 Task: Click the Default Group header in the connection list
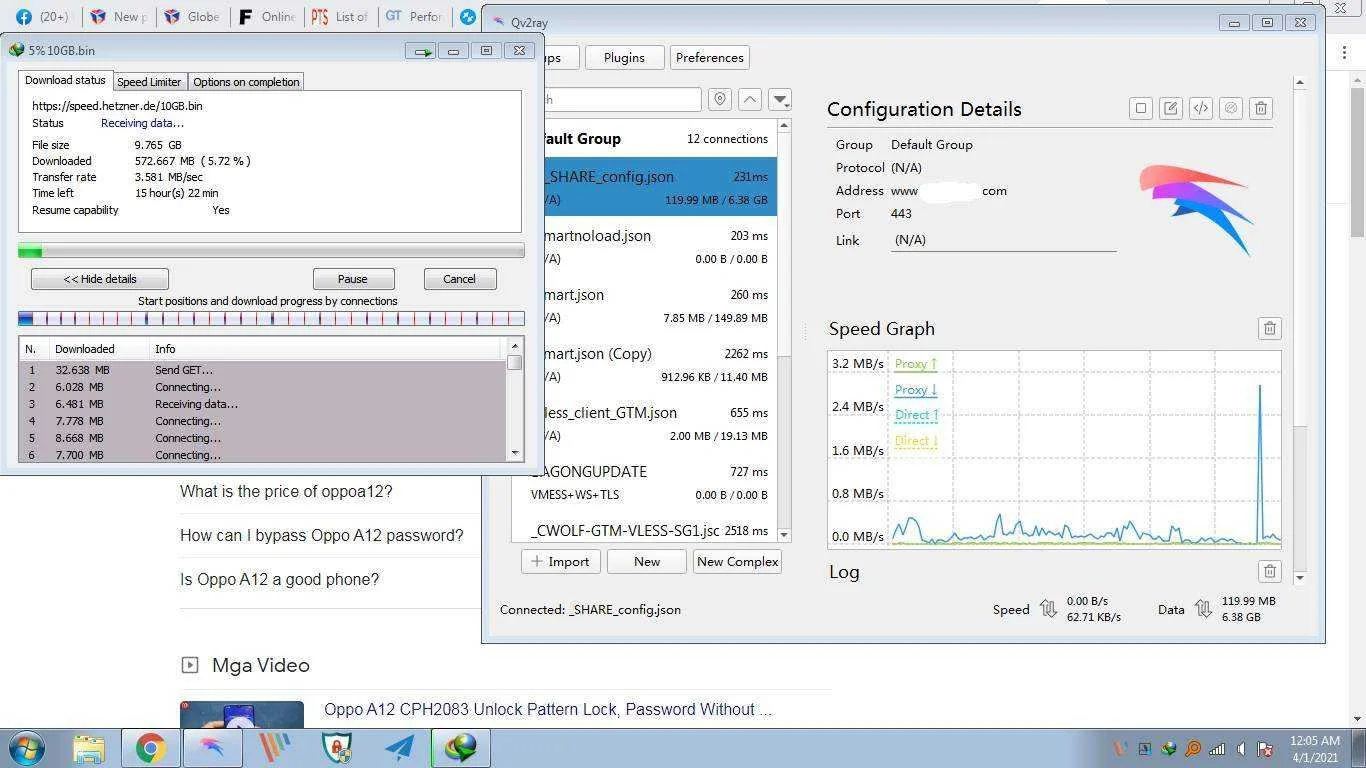[659, 139]
